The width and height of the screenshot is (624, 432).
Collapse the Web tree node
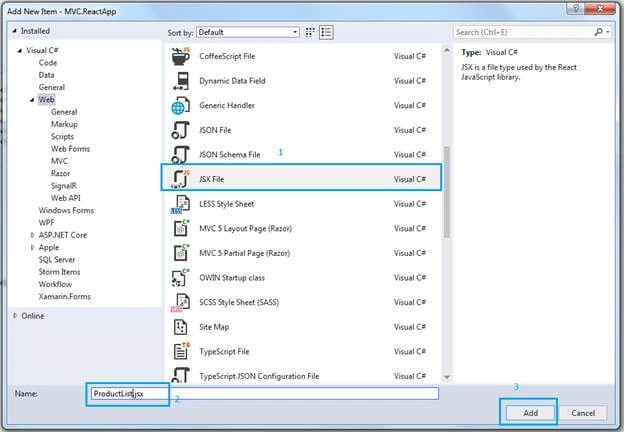(32, 100)
